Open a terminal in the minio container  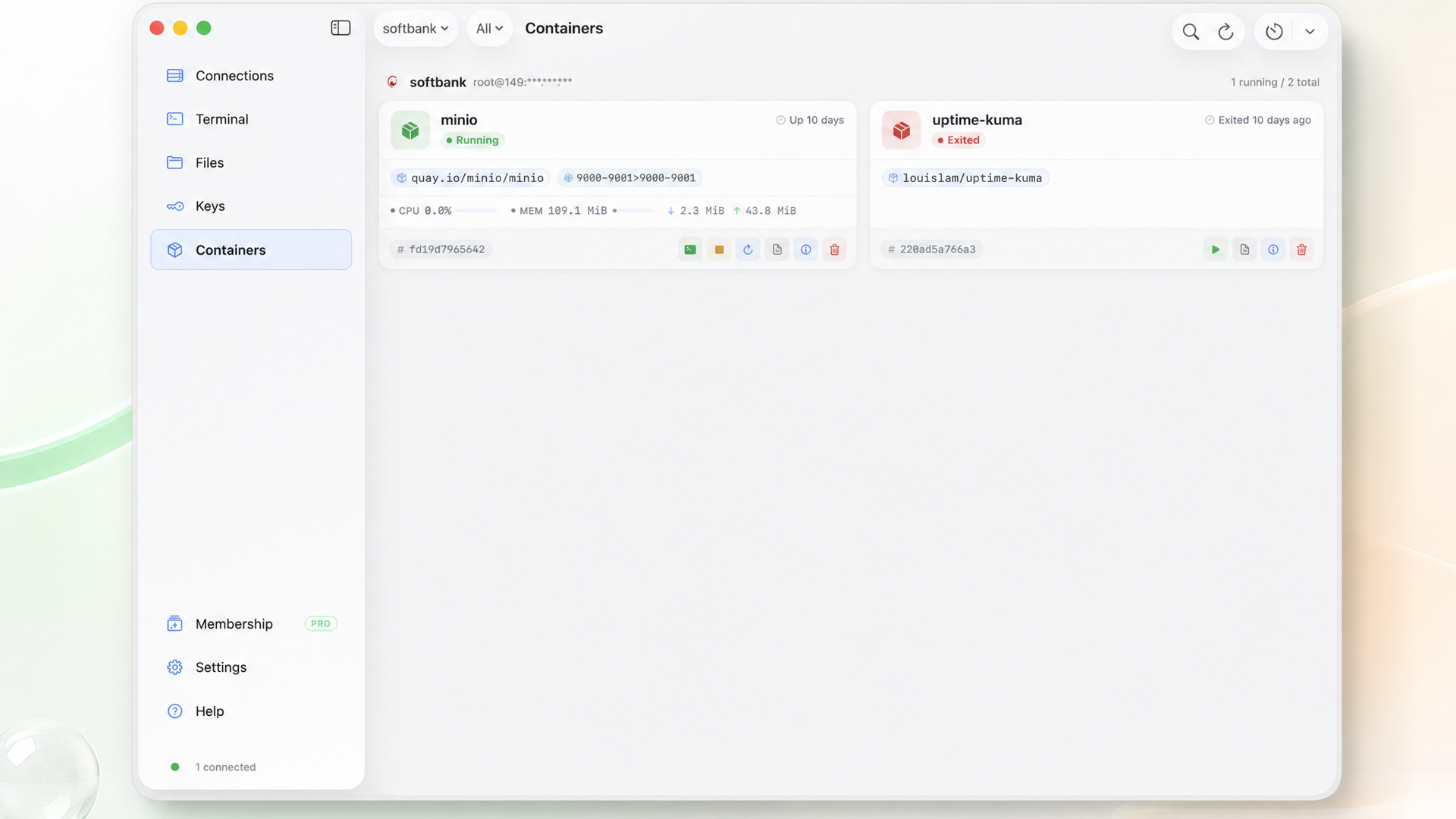click(x=690, y=249)
